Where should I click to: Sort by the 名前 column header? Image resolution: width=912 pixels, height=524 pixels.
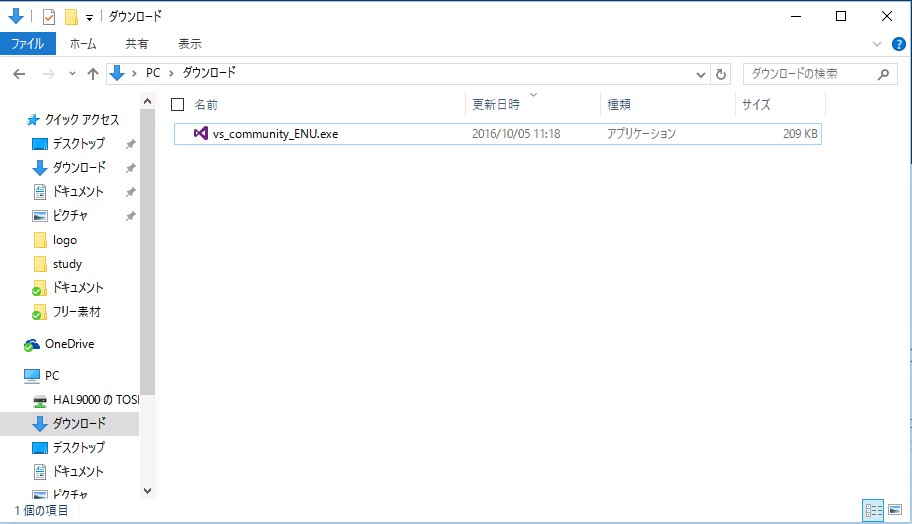pyautogui.click(x=206, y=105)
